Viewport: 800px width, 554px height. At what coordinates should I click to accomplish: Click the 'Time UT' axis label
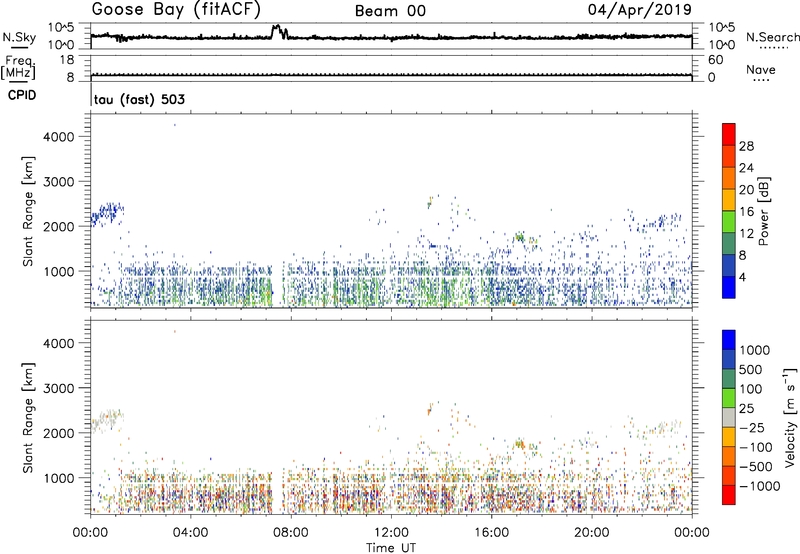[391, 548]
